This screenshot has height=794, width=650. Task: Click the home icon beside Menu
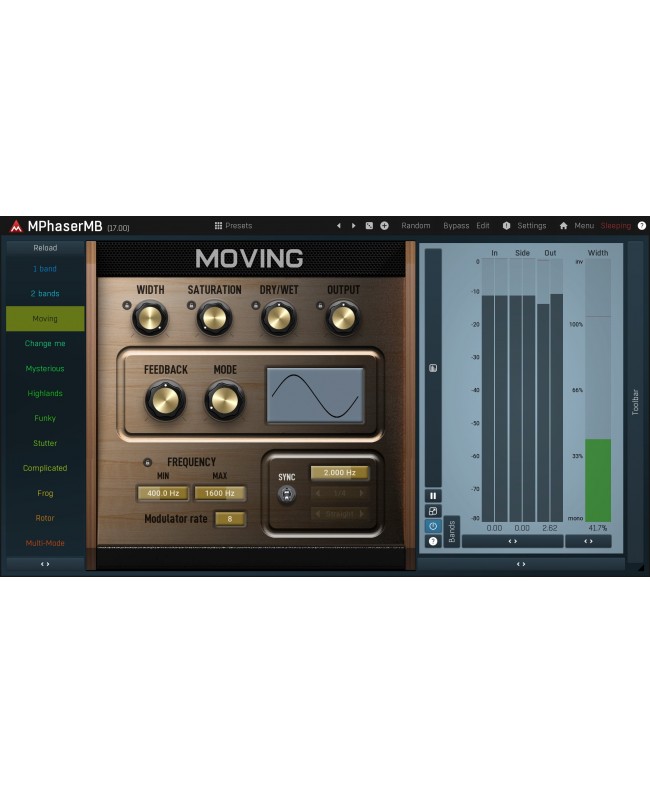(x=563, y=225)
